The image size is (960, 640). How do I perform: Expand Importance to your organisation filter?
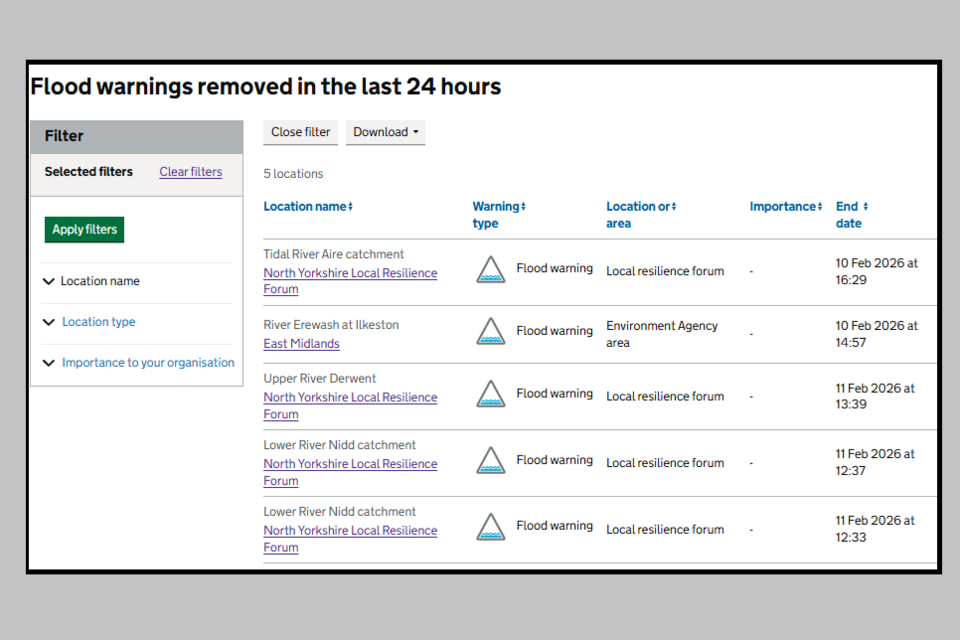click(147, 363)
